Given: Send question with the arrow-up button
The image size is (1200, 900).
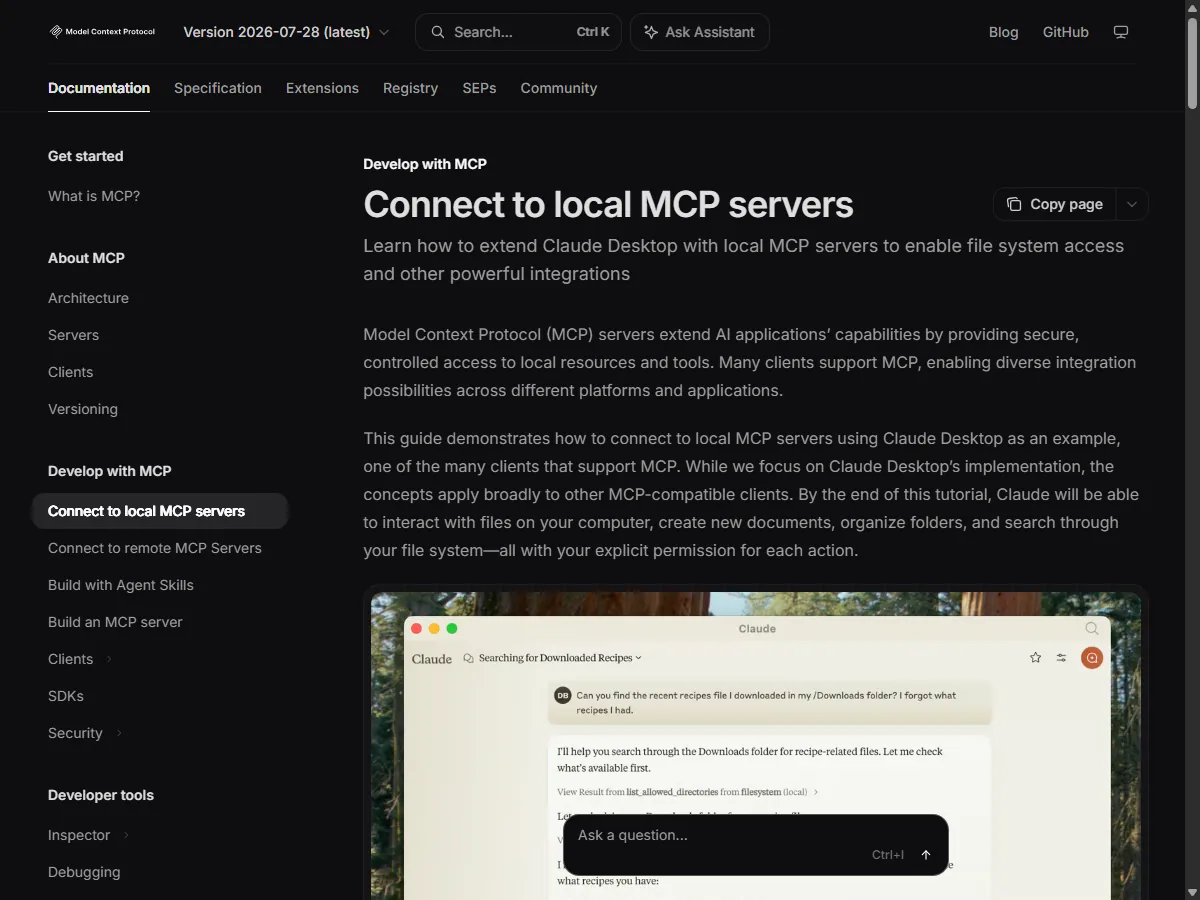Looking at the screenshot, I should pyautogui.click(x=926, y=855).
